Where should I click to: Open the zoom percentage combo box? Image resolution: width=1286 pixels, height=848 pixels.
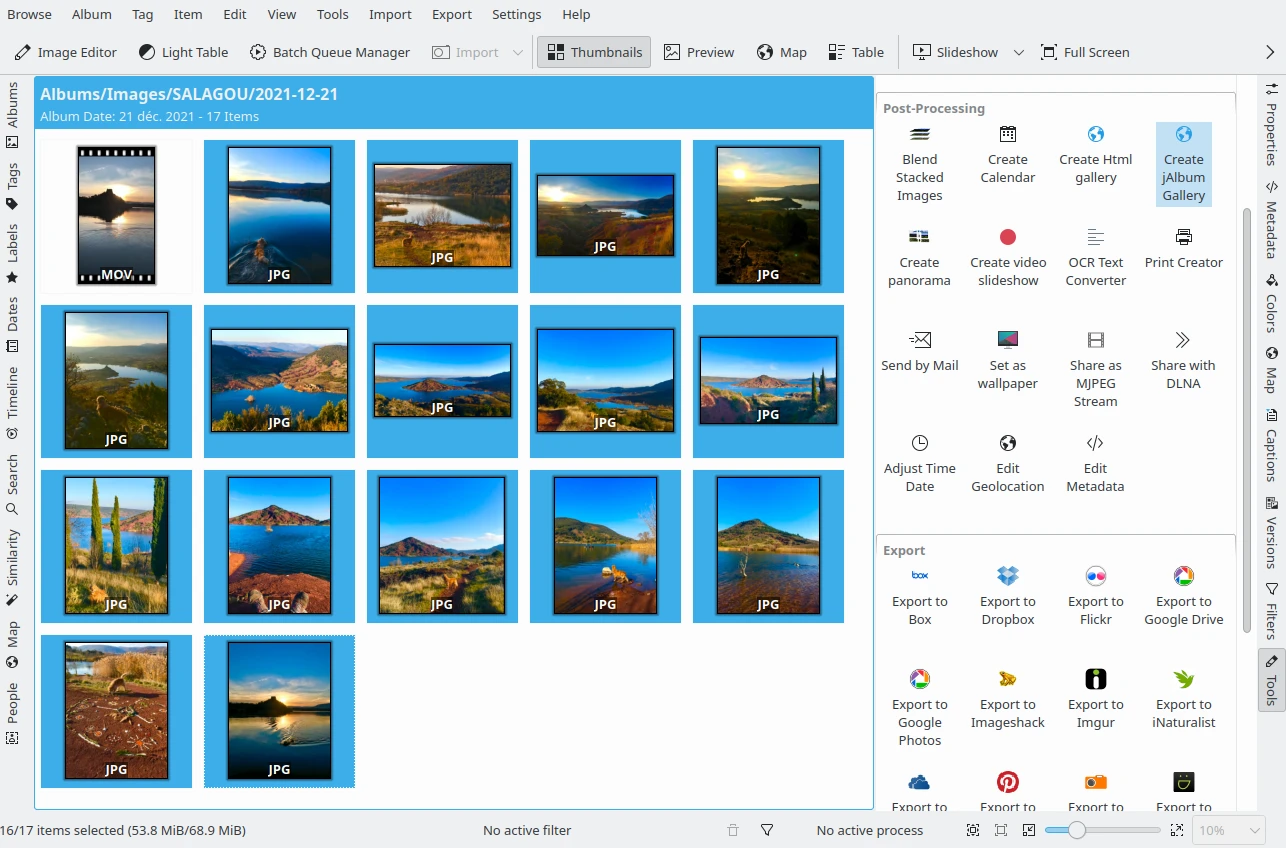(1229, 830)
